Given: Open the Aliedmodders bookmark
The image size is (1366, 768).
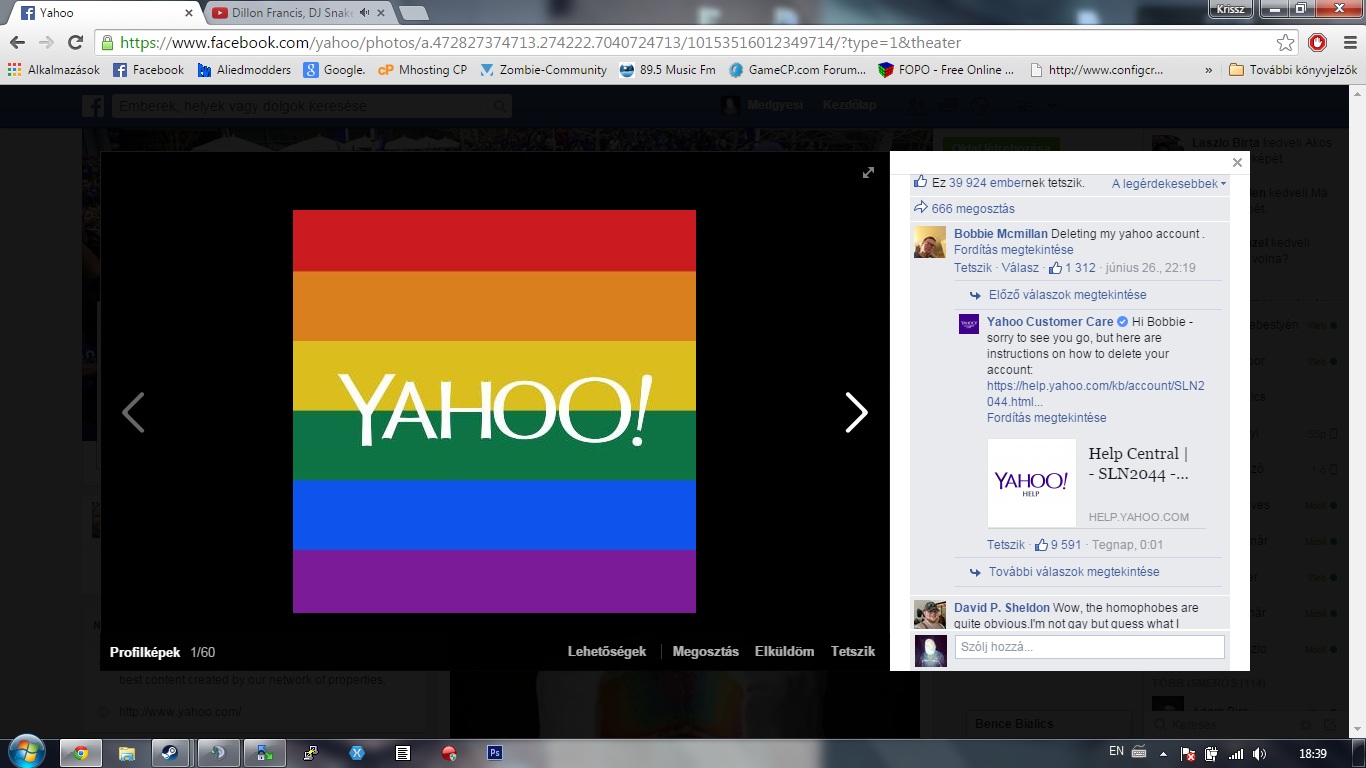Looking at the screenshot, I should tap(244, 70).
